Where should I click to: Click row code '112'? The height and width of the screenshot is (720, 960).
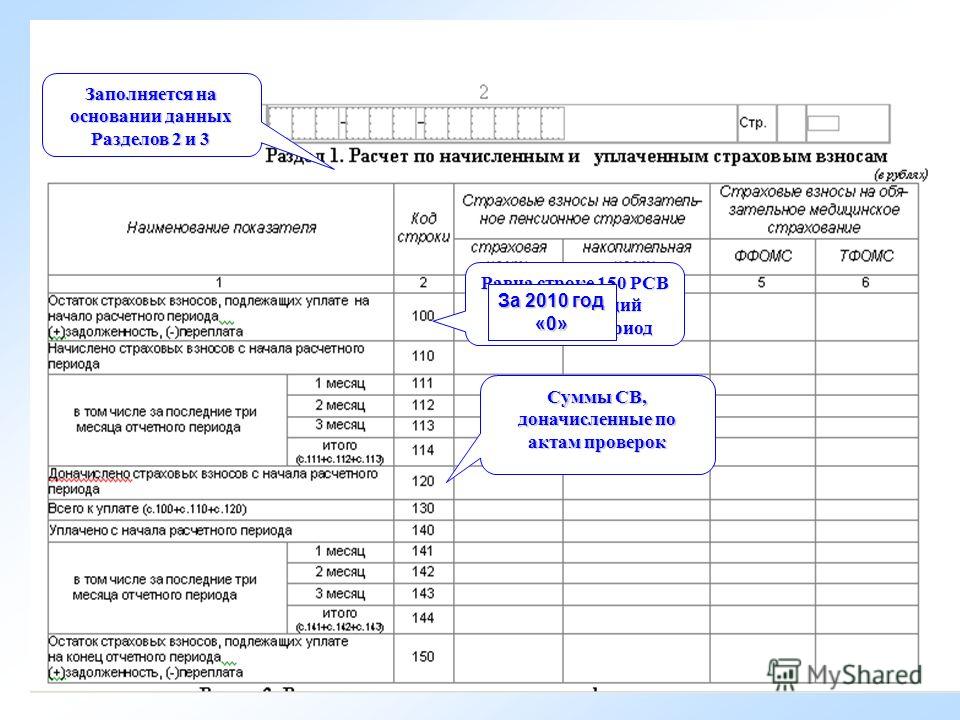point(423,405)
